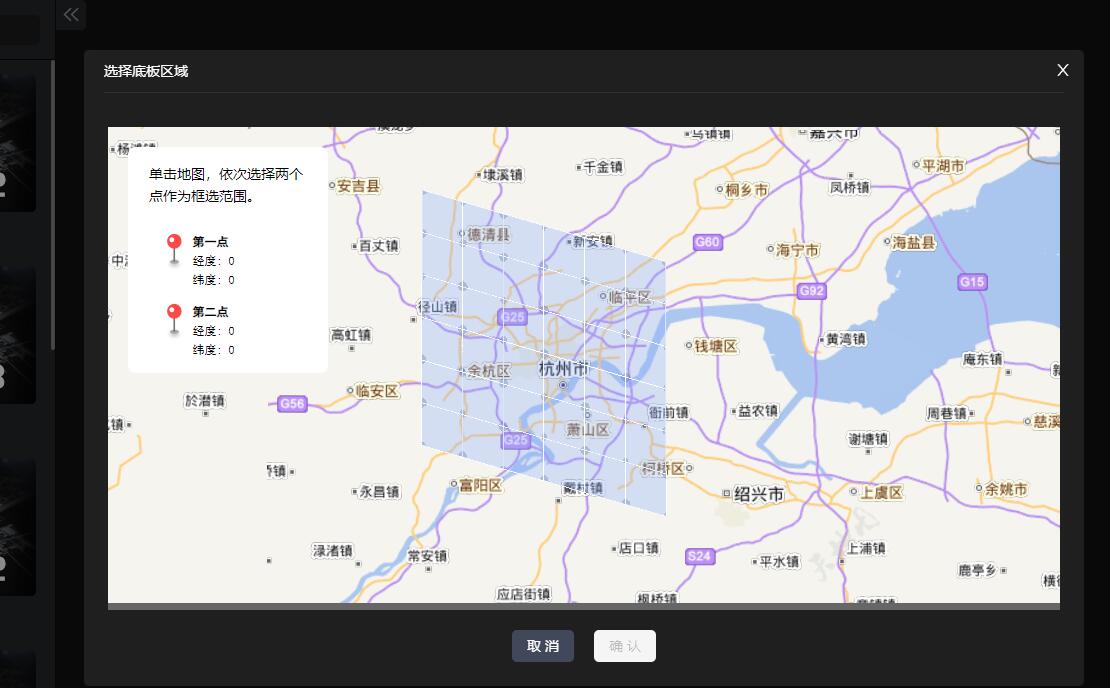Screen dimensions: 1110x688
Task: Click 常安镇 label on the map
Action: pos(427,556)
